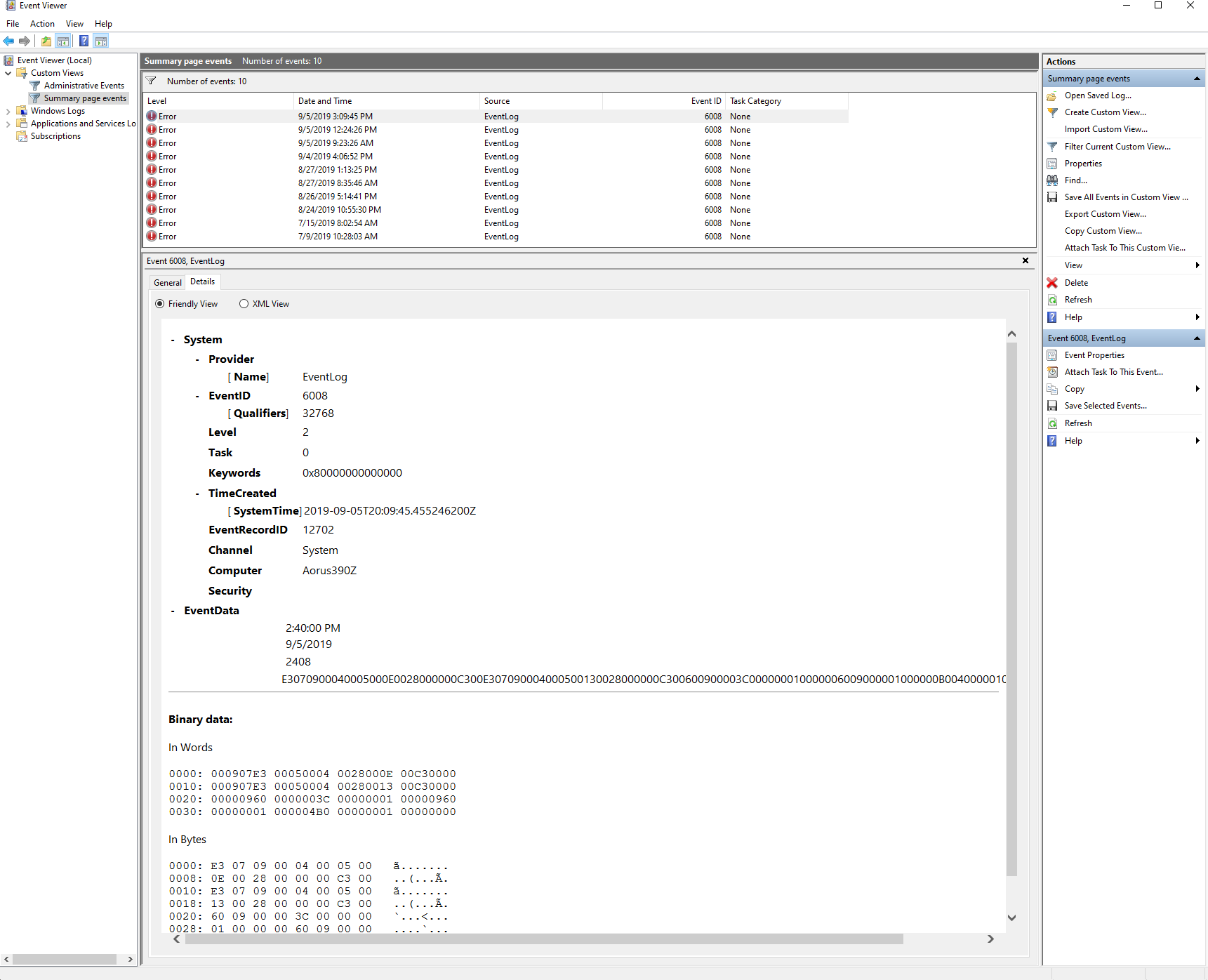
Task: Select the XML View radio button
Action: (x=244, y=304)
